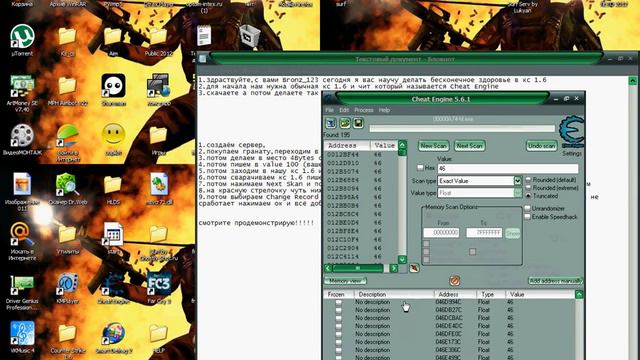Open the Help menu in Cheat Engine

(384, 110)
